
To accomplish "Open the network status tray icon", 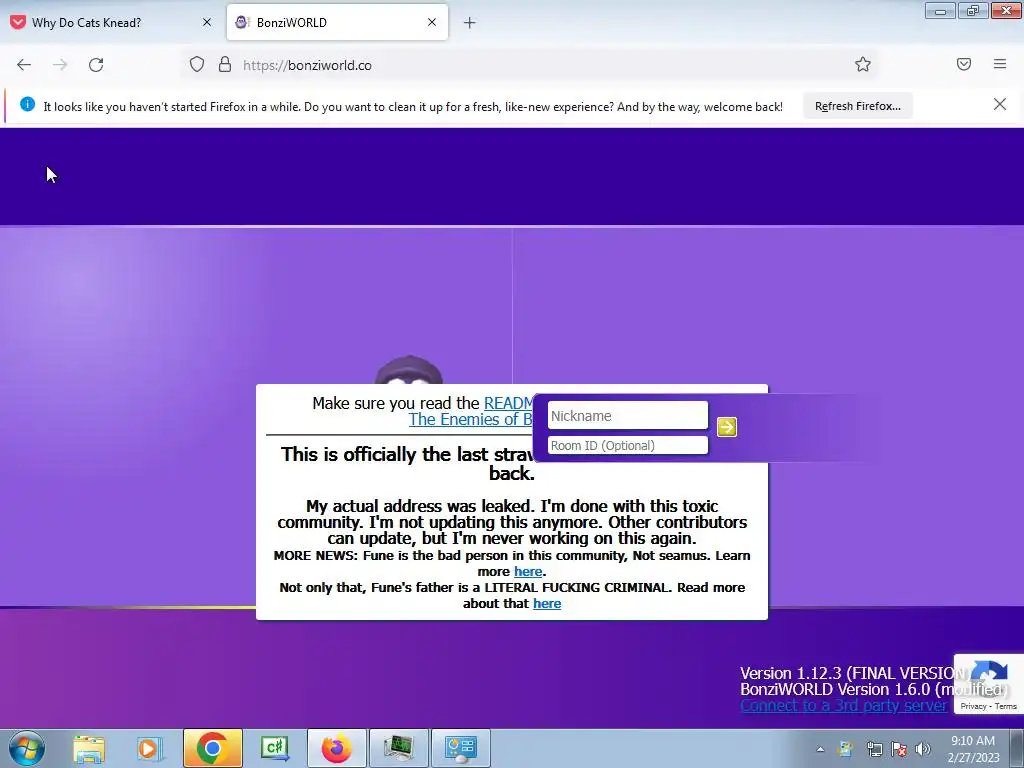I will (x=874, y=749).
